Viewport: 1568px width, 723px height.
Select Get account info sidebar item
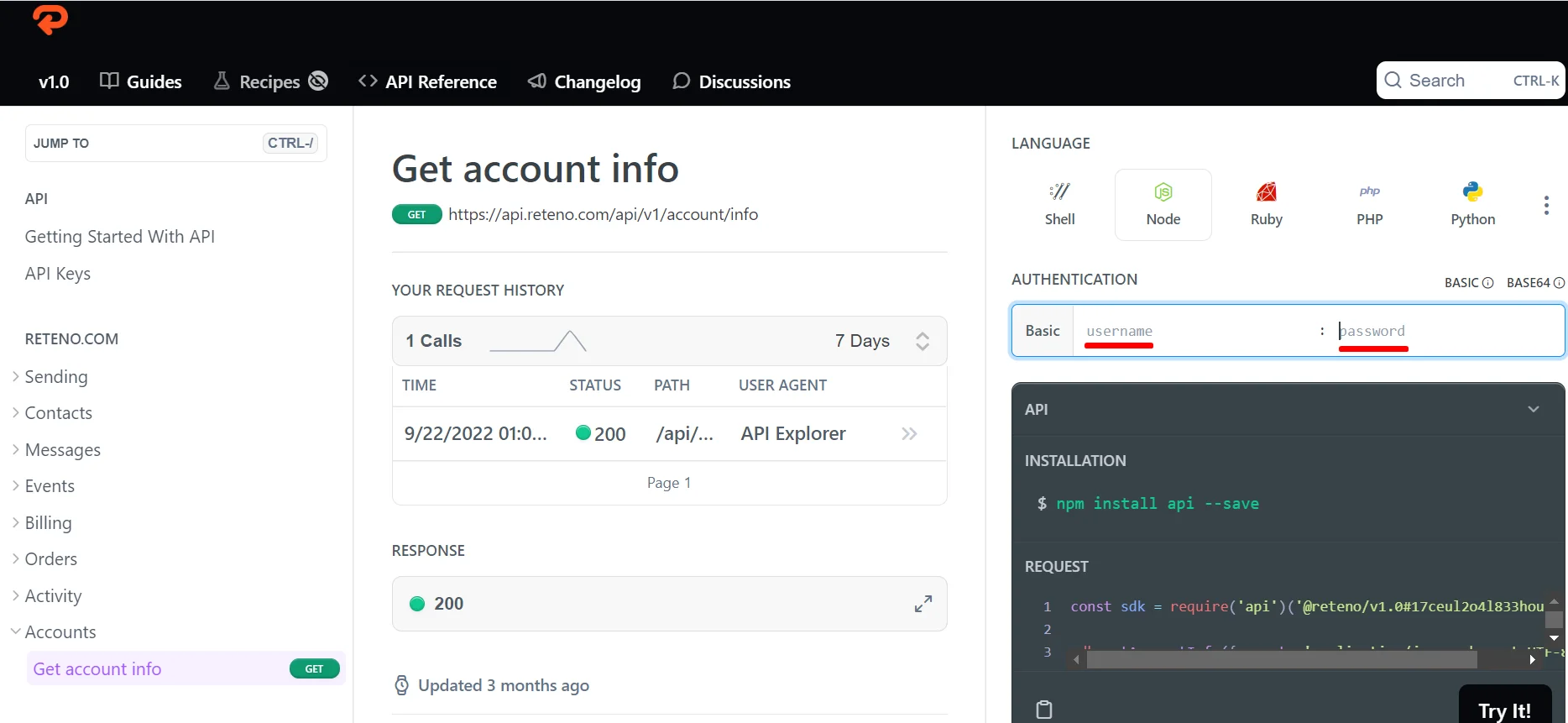(x=186, y=669)
